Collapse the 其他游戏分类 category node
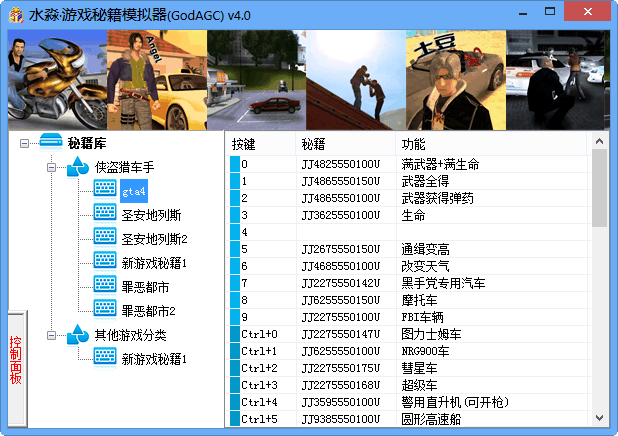This screenshot has height=436, width=618. [51, 335]
